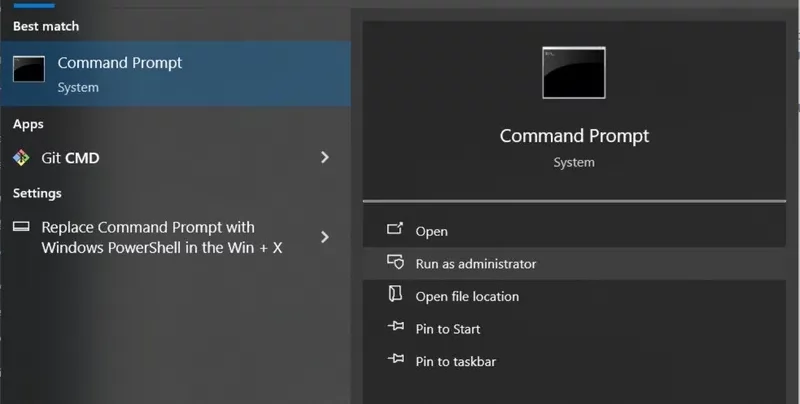800x404 pixels.
Task: Click the Open icon in actions list
Action: click(395, 228)
